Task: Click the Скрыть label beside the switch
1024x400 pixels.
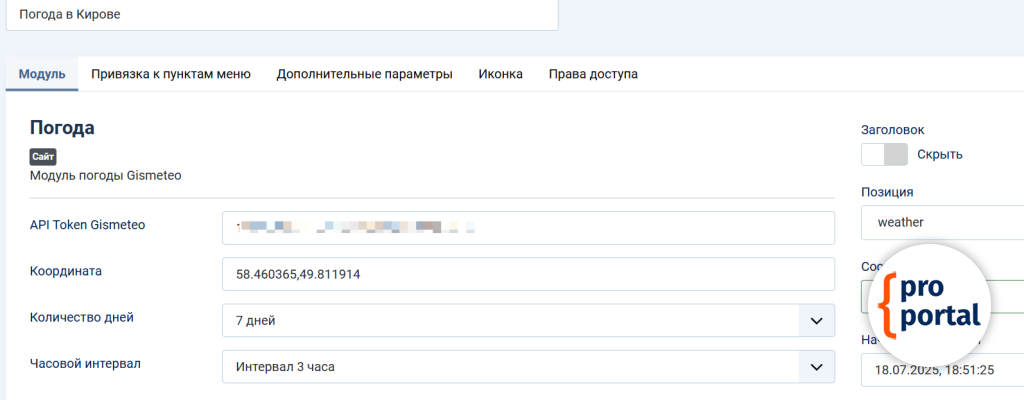Action: point(939,154)
